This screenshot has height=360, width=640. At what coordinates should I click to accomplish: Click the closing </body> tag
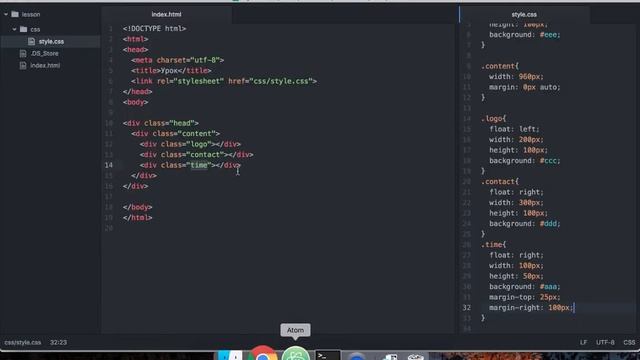click(x=138, y=207)
